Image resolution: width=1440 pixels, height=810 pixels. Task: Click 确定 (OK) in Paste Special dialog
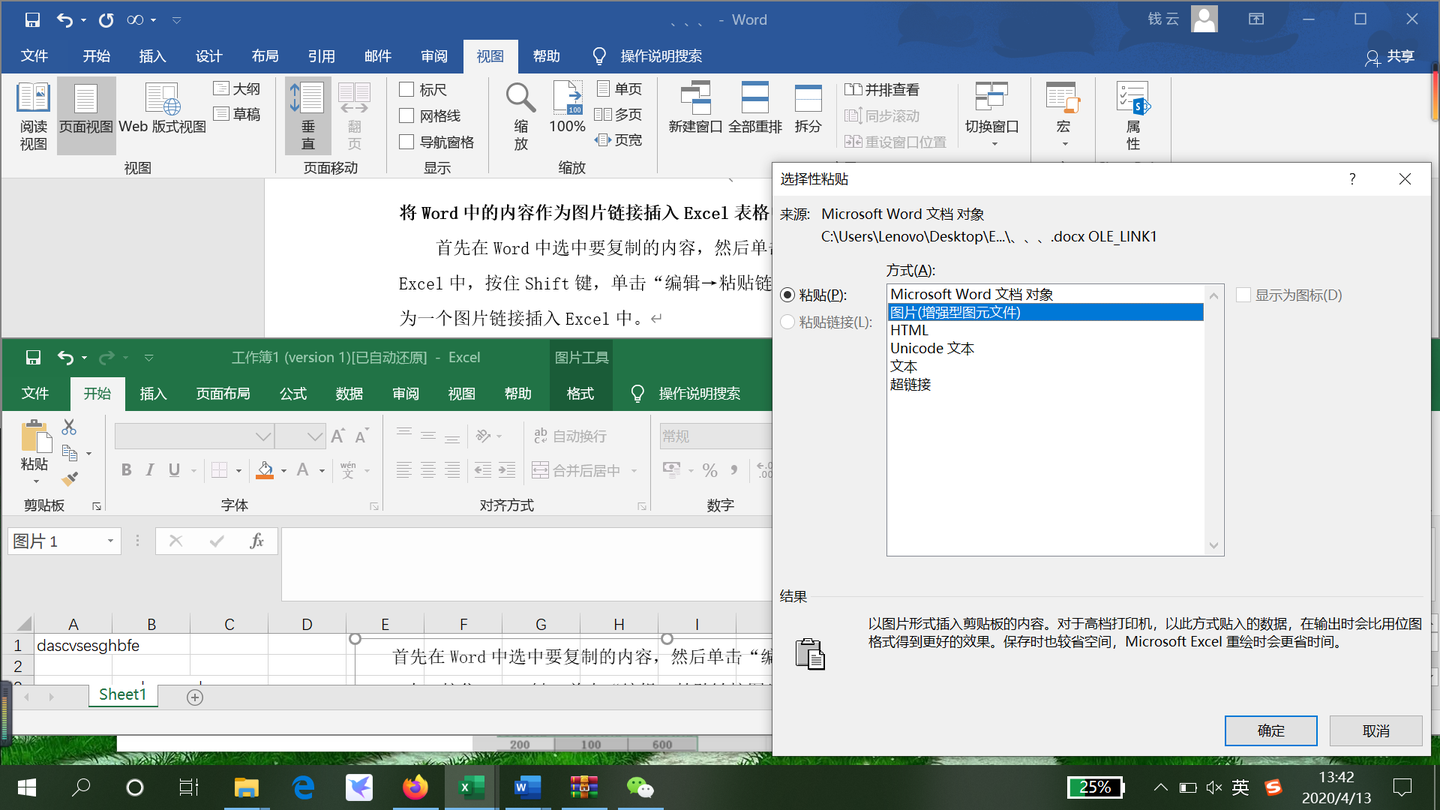click(1271, 731)
